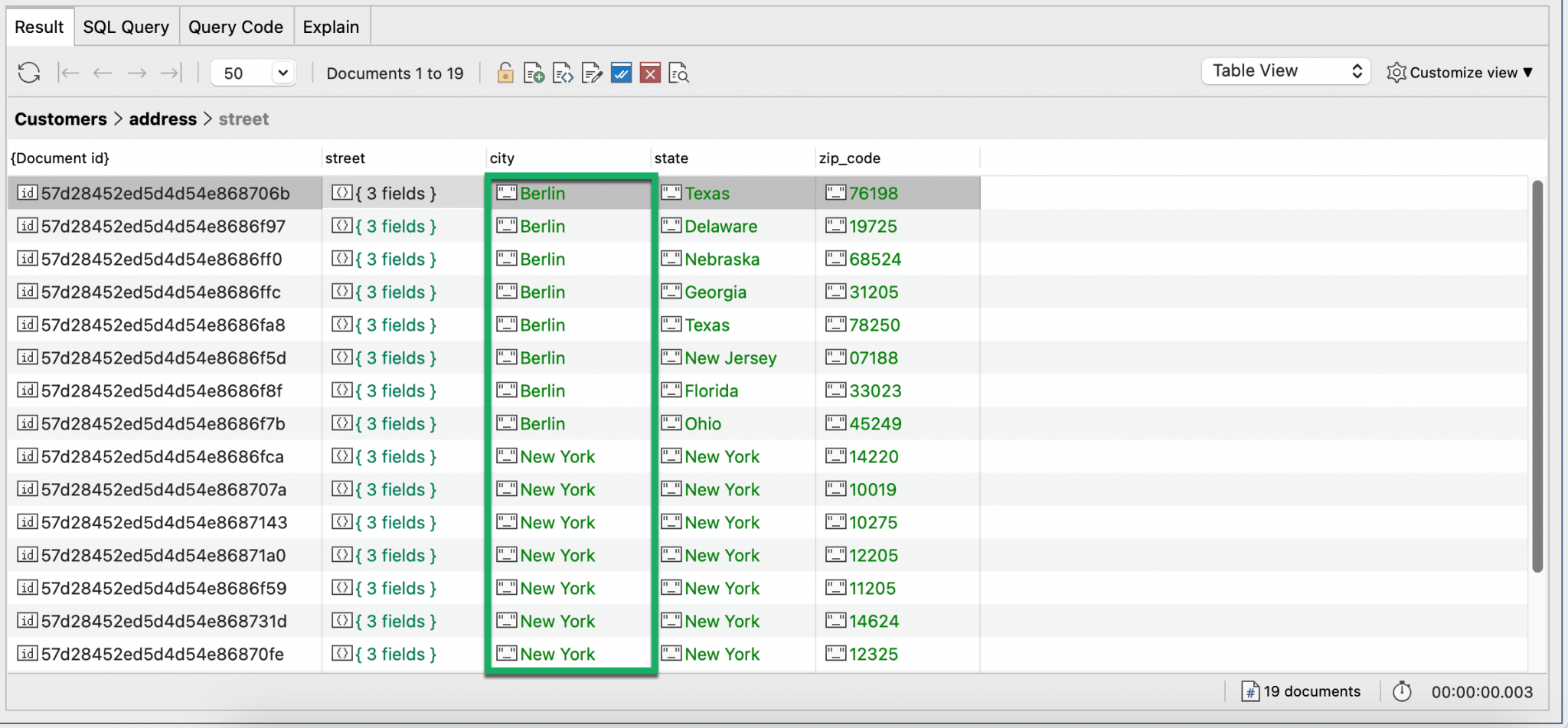The image size is (1568, 728).
Task: Select document id 57d28452ed5d4d54e868706b
Action: (165, 193)
